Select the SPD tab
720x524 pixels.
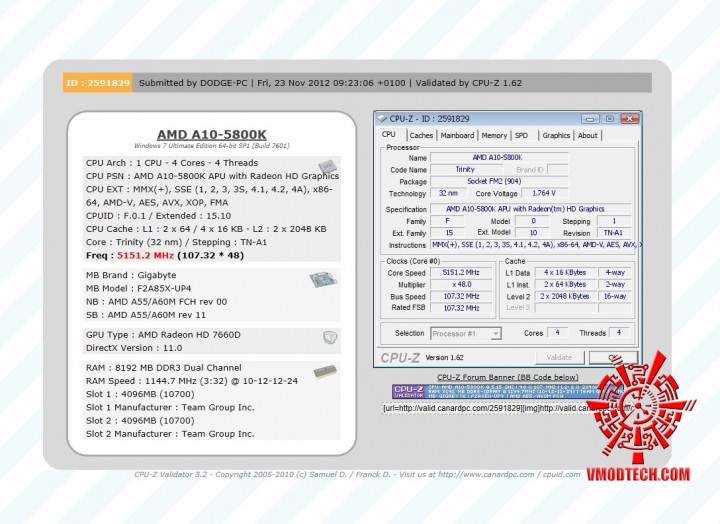tap(521, 135)
